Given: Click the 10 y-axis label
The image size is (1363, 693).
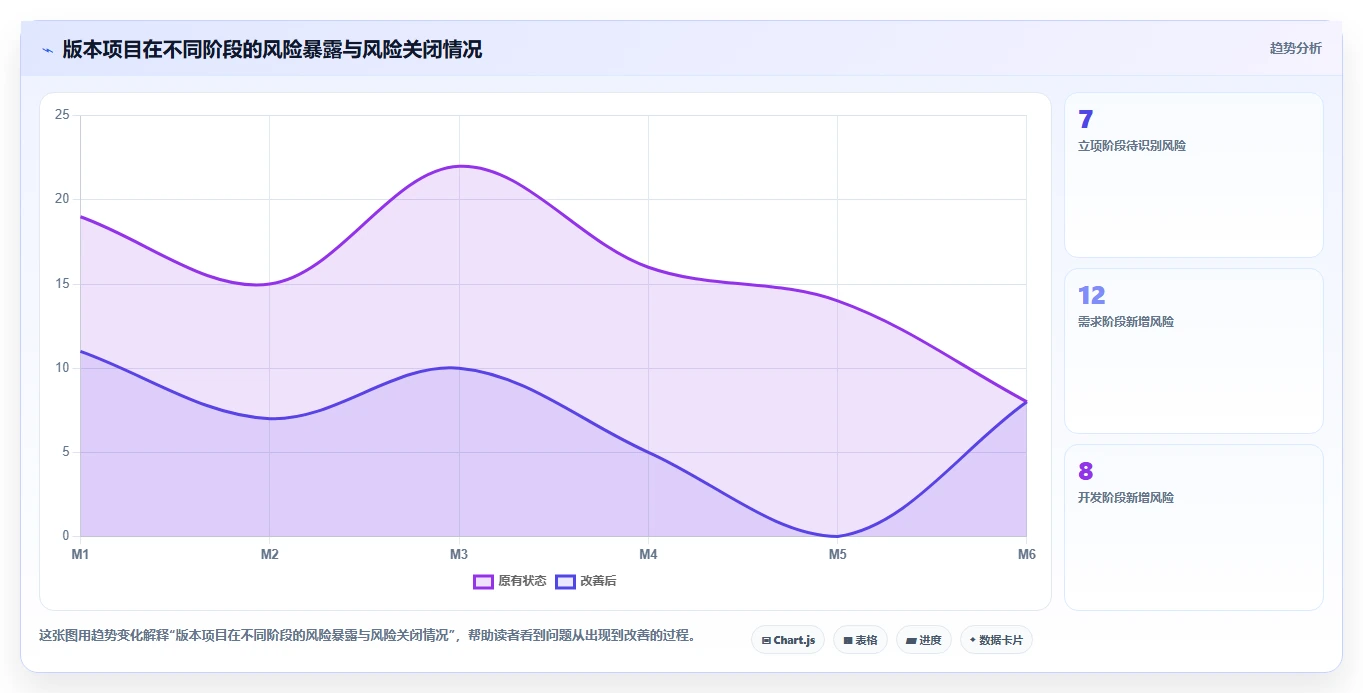Looking at the screenshot, I should (62, 368).
